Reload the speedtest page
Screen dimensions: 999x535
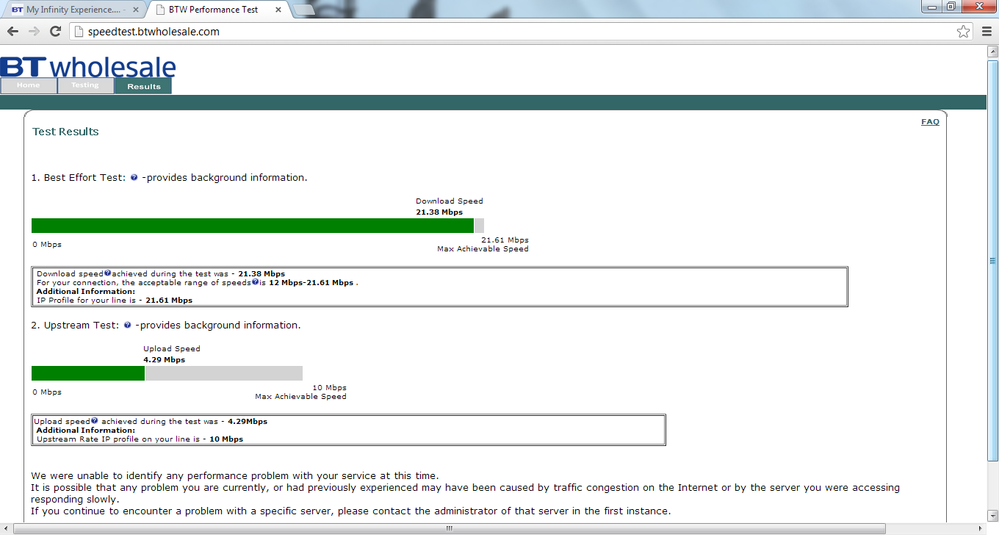55,31
